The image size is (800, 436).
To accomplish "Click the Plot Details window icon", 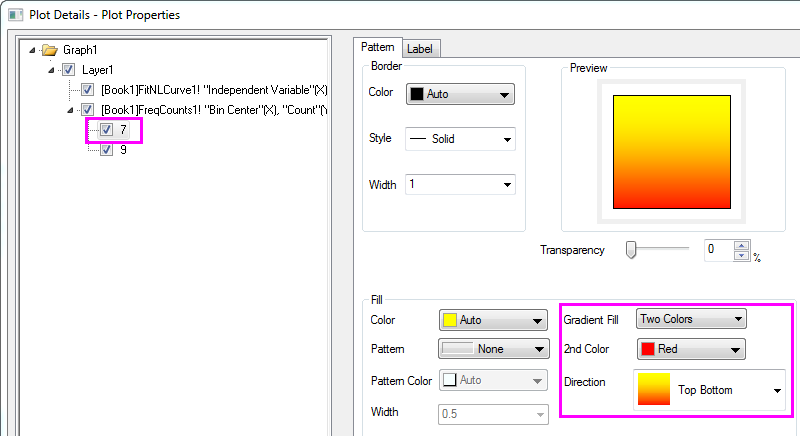I will (x=15, y=14).
